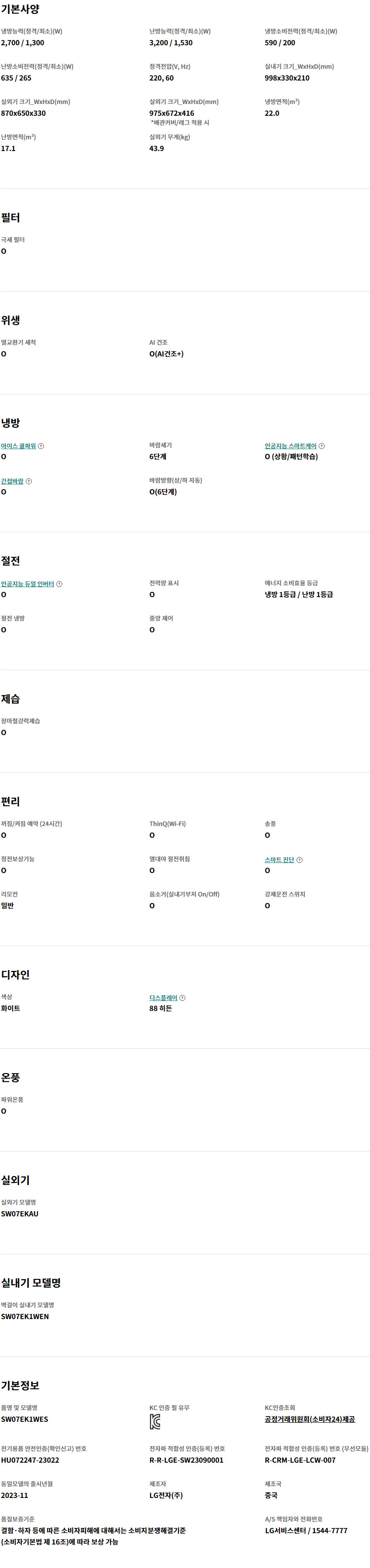Screen dimensions: 370x1568
Task: Click the 간접바람 link
Action: pyautogui.click(x=12, y=481)
